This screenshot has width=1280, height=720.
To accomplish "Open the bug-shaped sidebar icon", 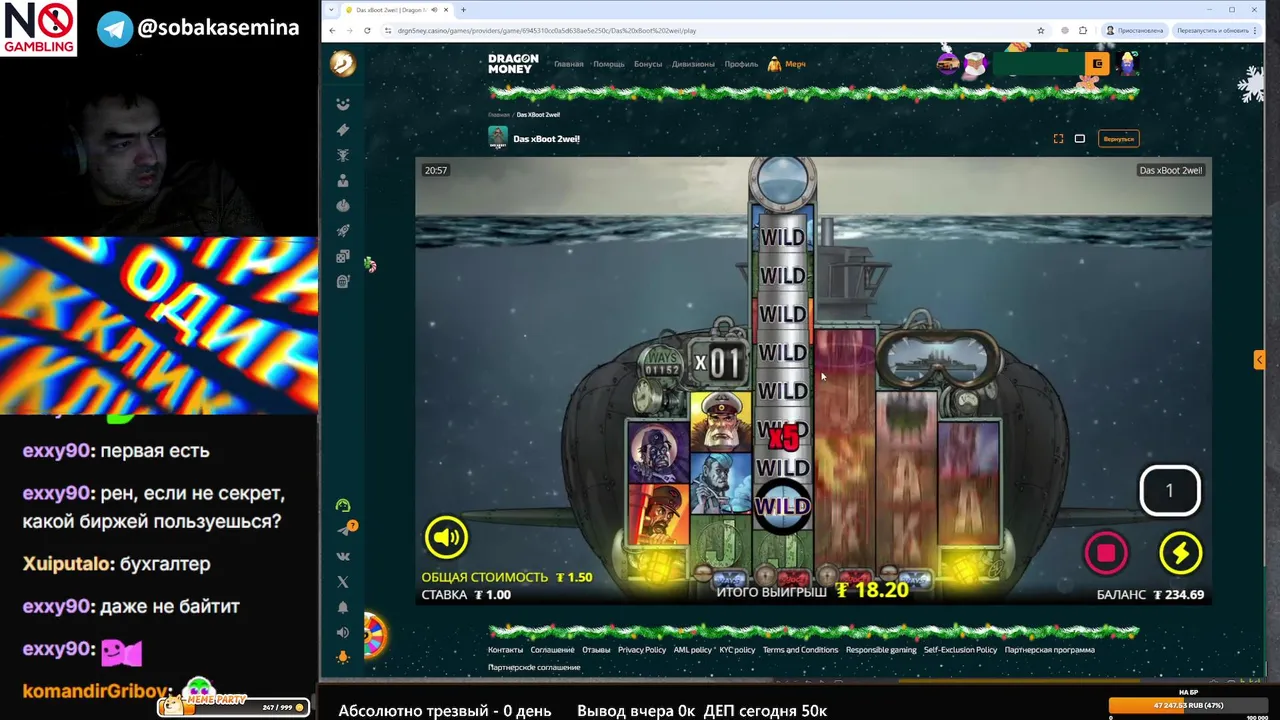I will pos(343,155).
